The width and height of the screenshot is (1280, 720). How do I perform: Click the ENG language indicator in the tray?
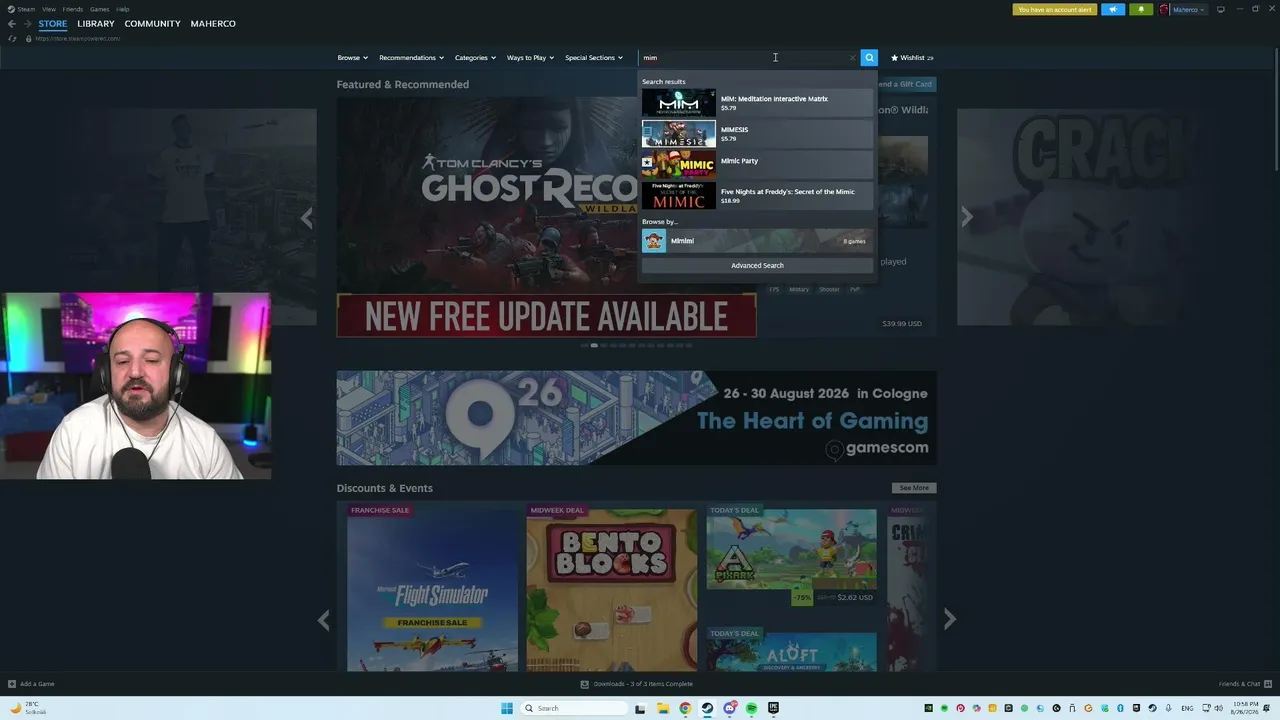(1188, 709)
